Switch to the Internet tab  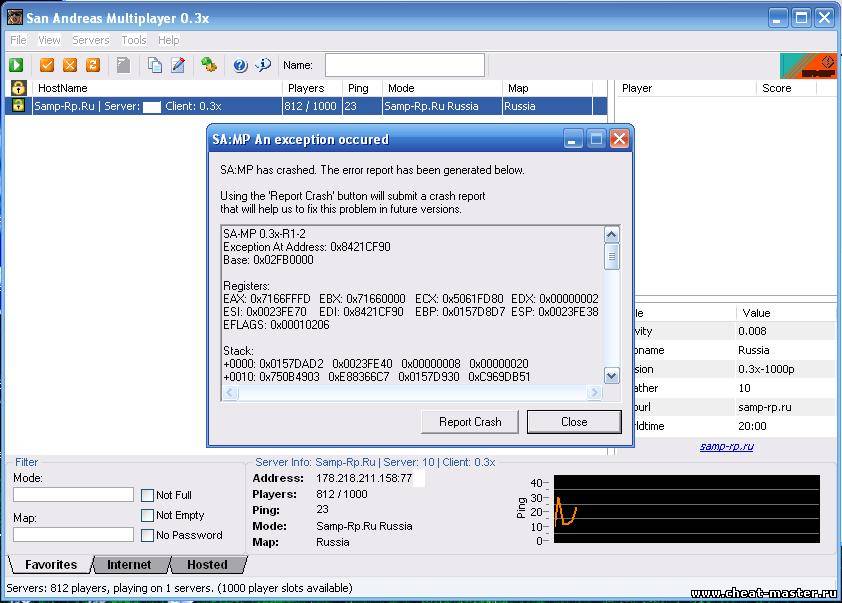[129, 565]
